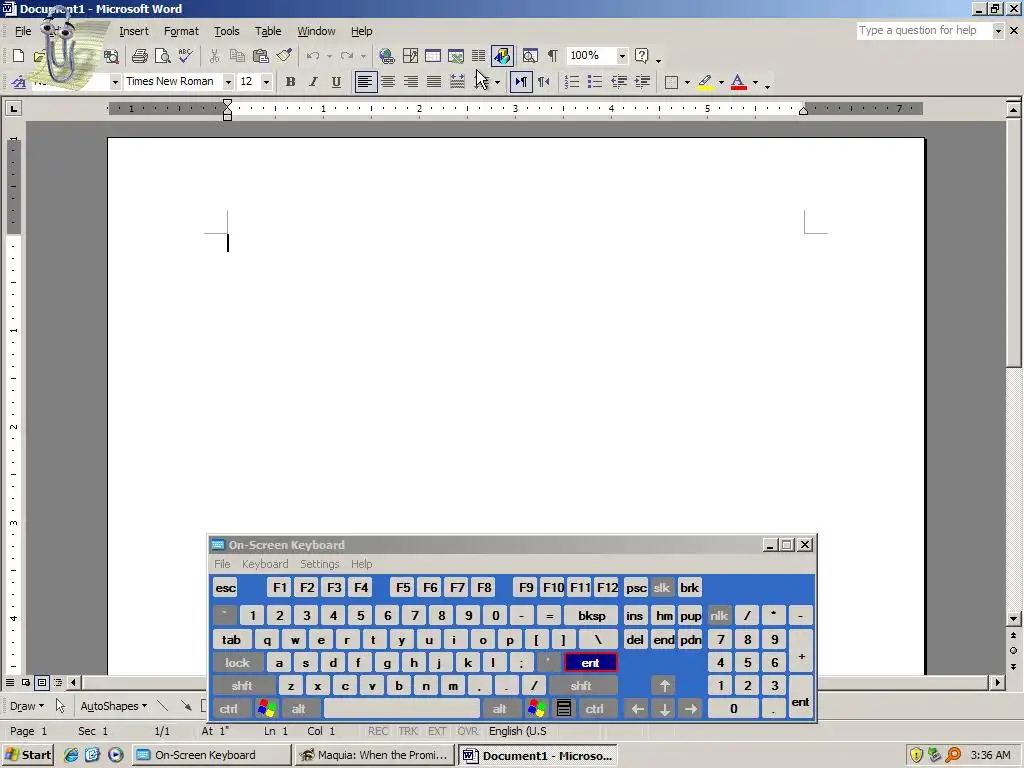1024x768 pixels.
Task: Apply the red Font Color
Action: (x=739, y=82)
